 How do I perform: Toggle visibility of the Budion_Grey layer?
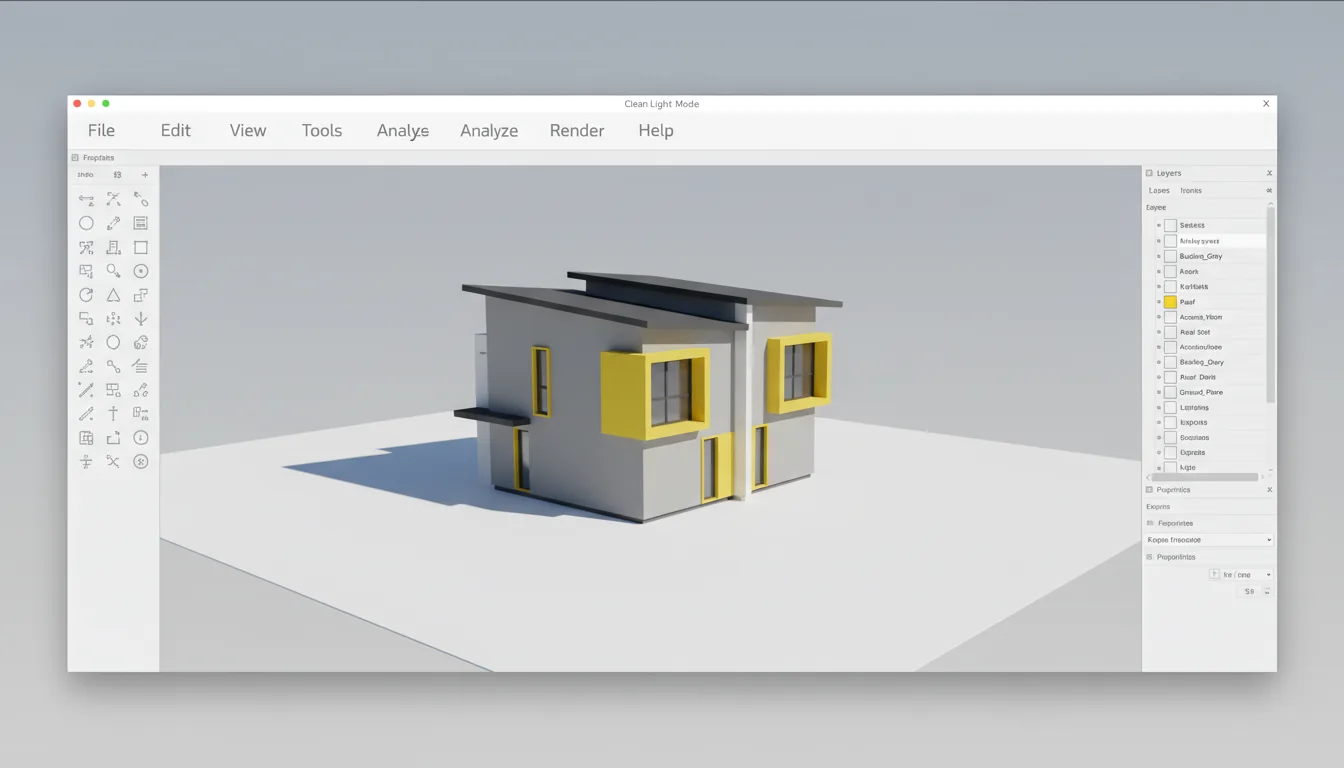coord(1157,256)
